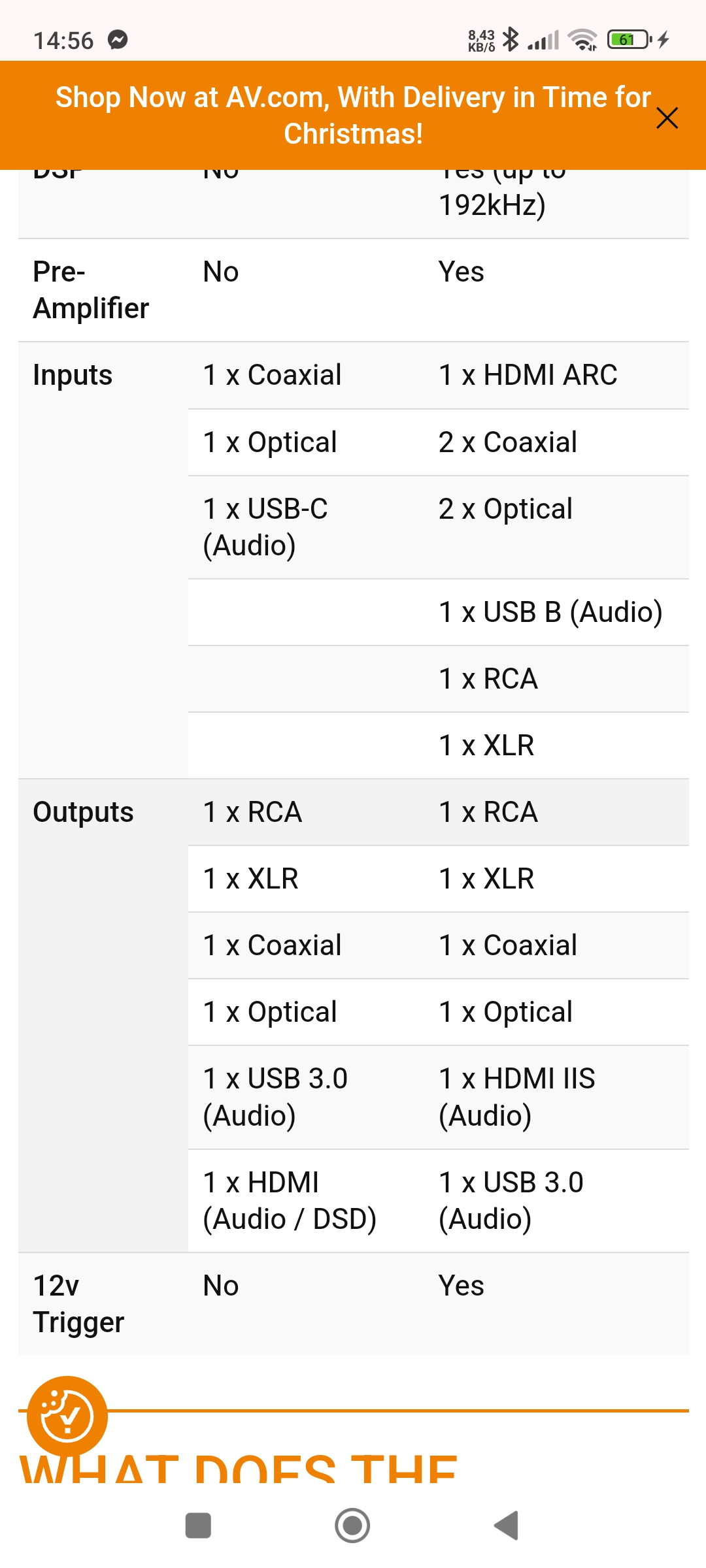Tap the cookie preferences icon
Image resolution: width=706 pixels, height=1568 pixels.
[67, 1416]
